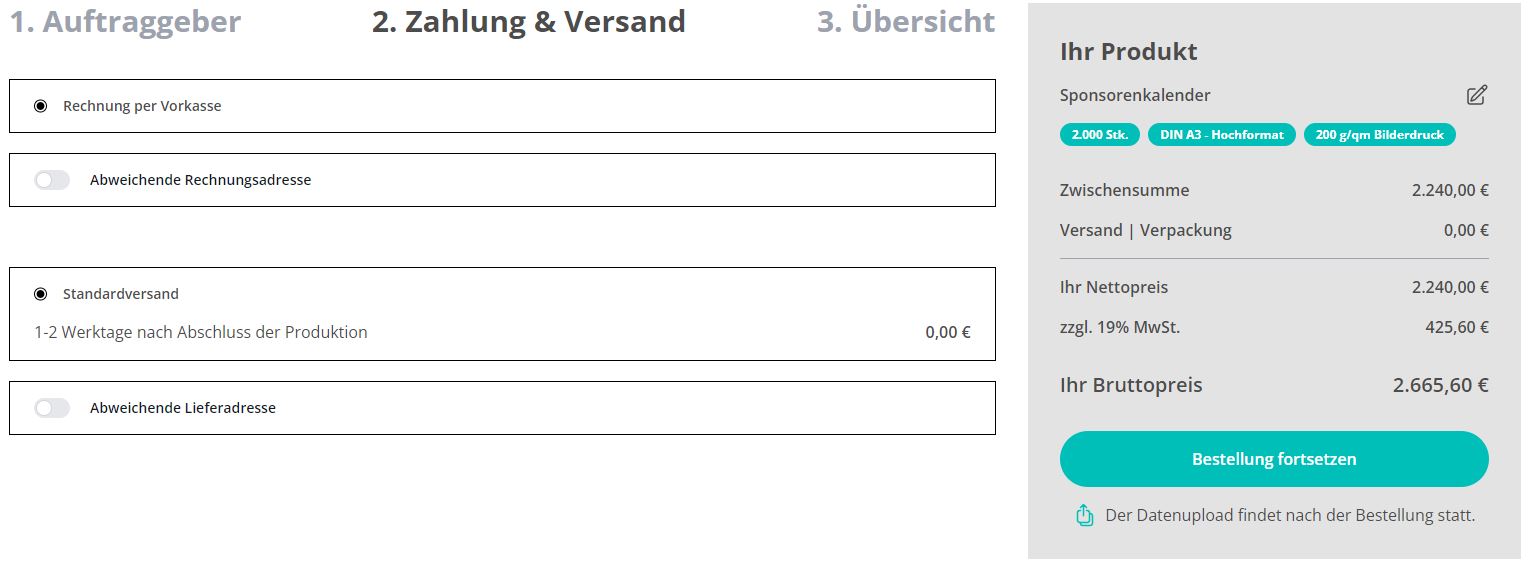Click the DIN A3 - Hochformat tag
The image size is (1528, 565).
pyautogui.click(x=1222, y=135)
